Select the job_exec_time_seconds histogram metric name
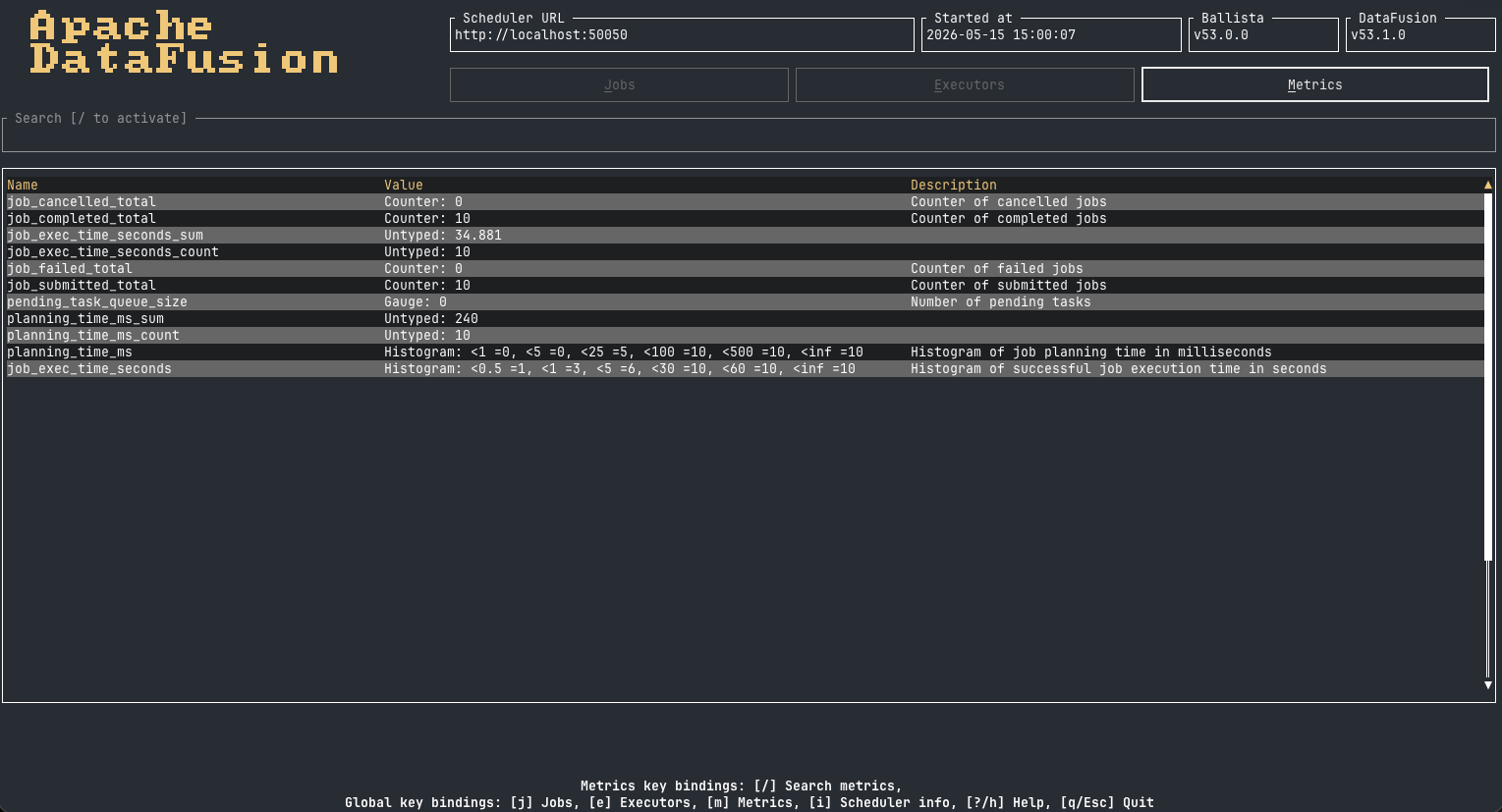The width and height of the screenshot is (1502, 812). [89, 368]
